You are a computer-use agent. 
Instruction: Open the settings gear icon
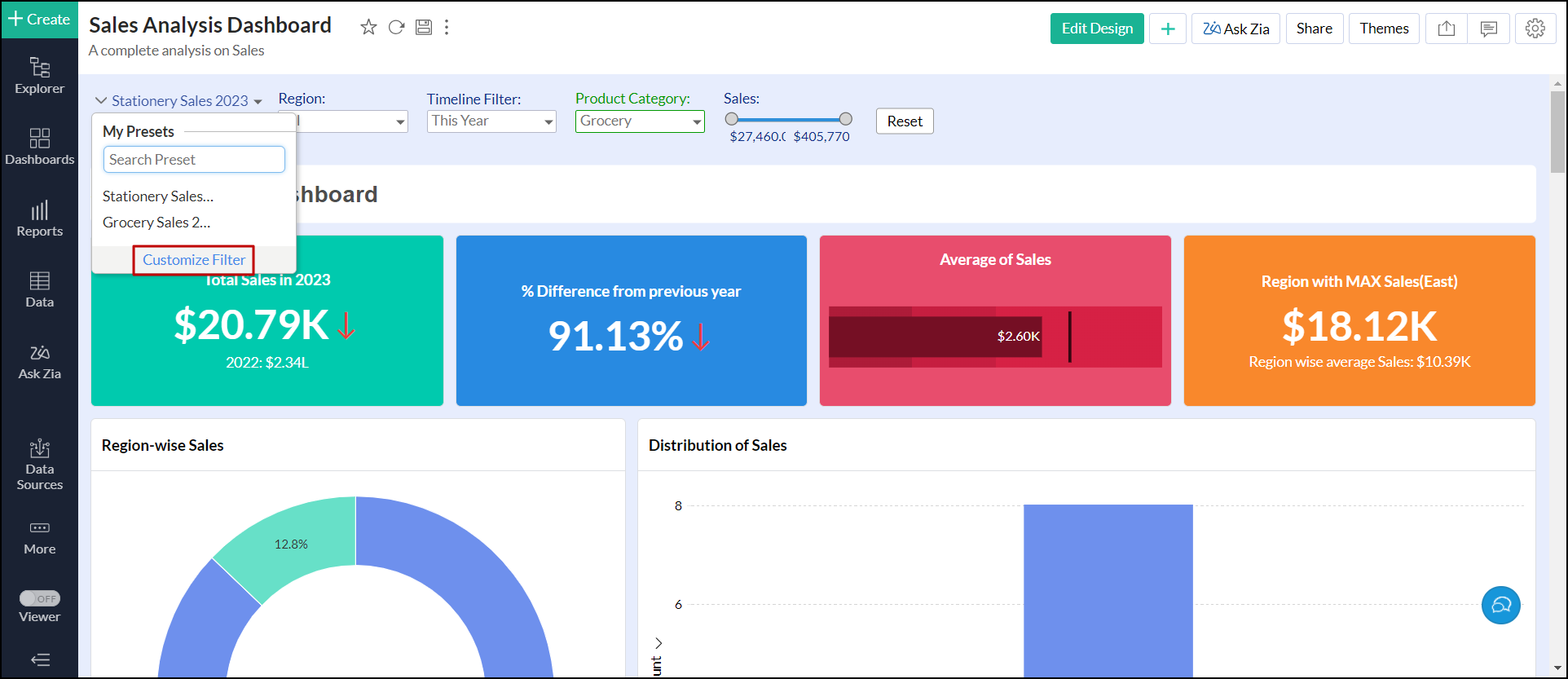pos(1535,29)
